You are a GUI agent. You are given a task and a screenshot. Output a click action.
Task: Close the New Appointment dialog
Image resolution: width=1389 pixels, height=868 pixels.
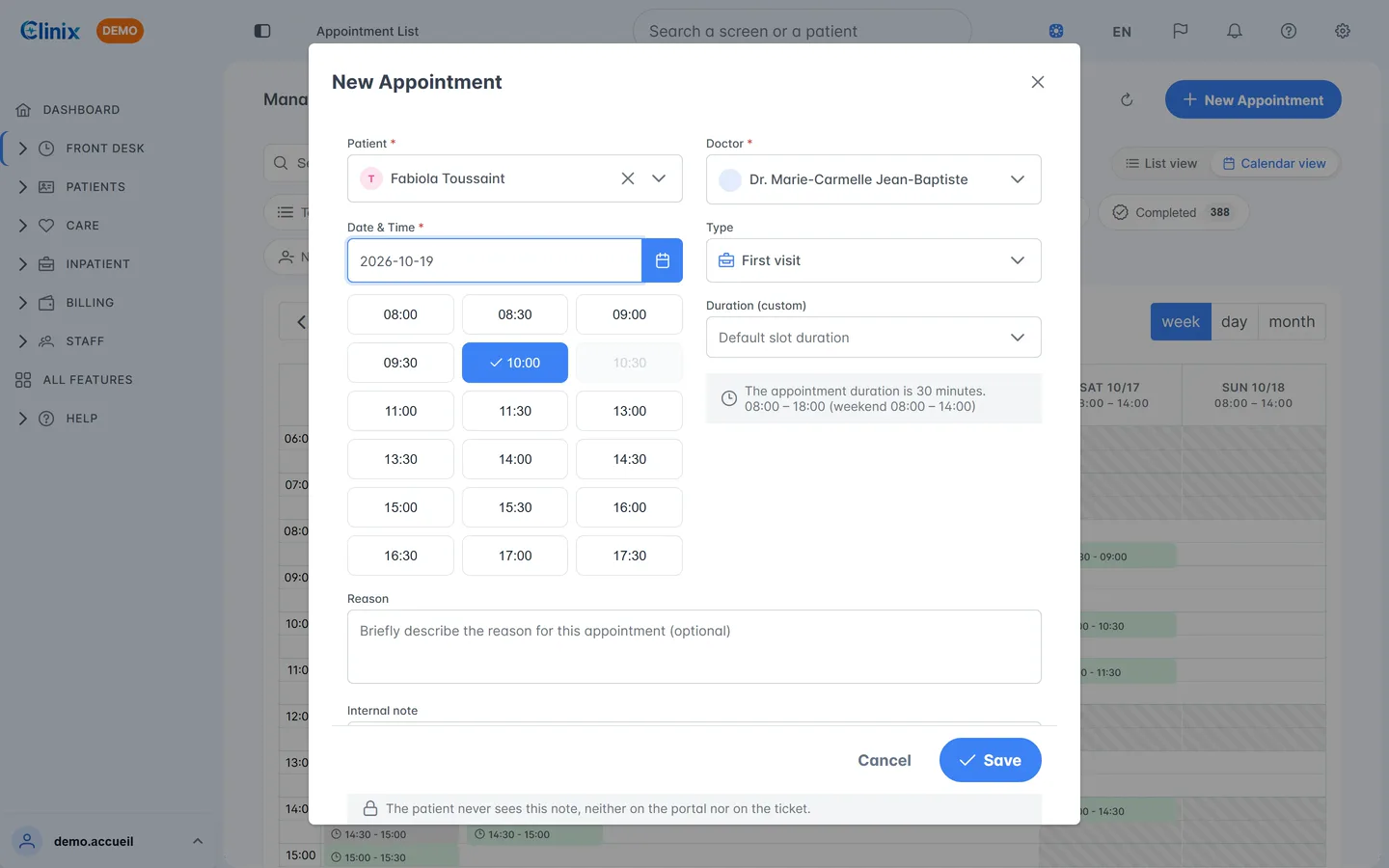[x=1038, y=82]
